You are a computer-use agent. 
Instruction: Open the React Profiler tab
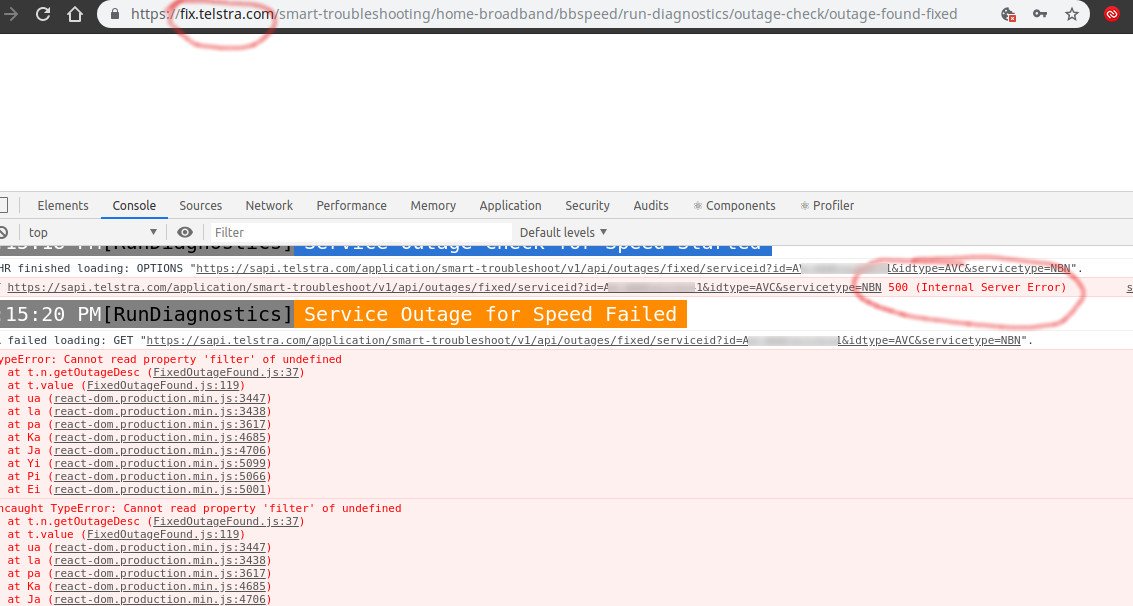827,205
